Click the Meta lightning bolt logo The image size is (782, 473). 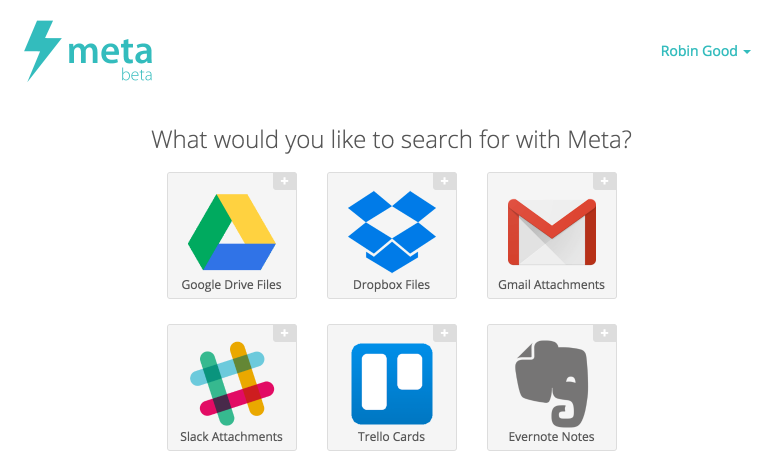pos(42,51)
